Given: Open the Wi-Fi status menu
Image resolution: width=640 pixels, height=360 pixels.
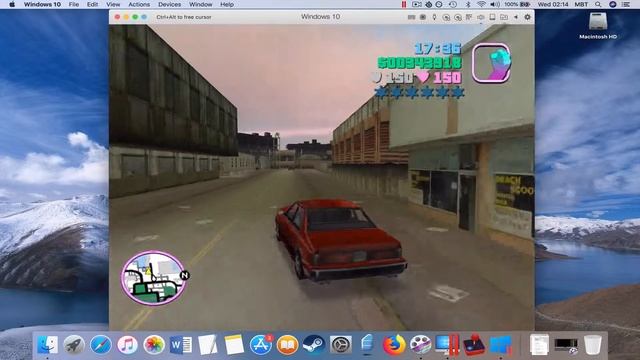Looking at the screenshot, I should [x=481, y=4].
